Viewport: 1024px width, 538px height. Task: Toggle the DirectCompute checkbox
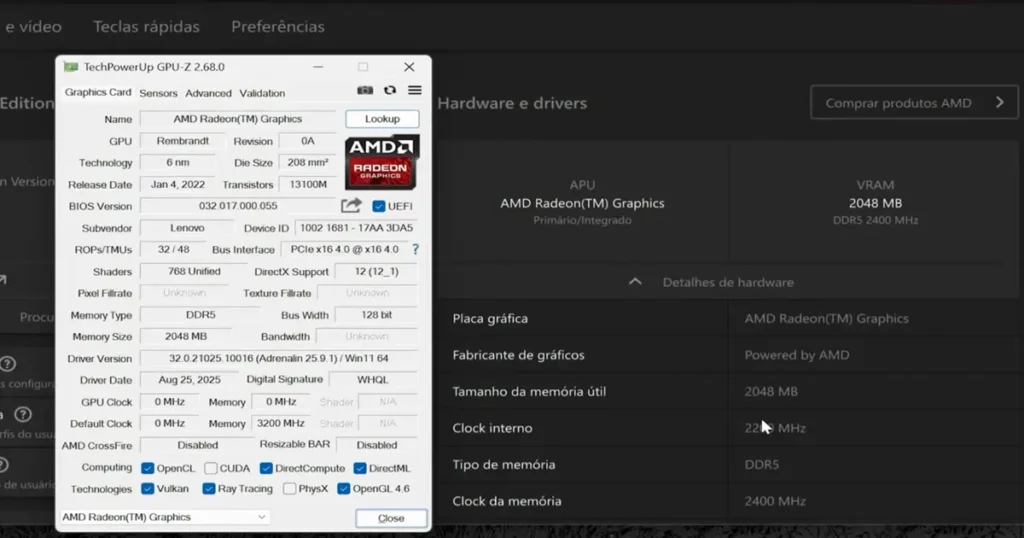[x=266, y=468]
